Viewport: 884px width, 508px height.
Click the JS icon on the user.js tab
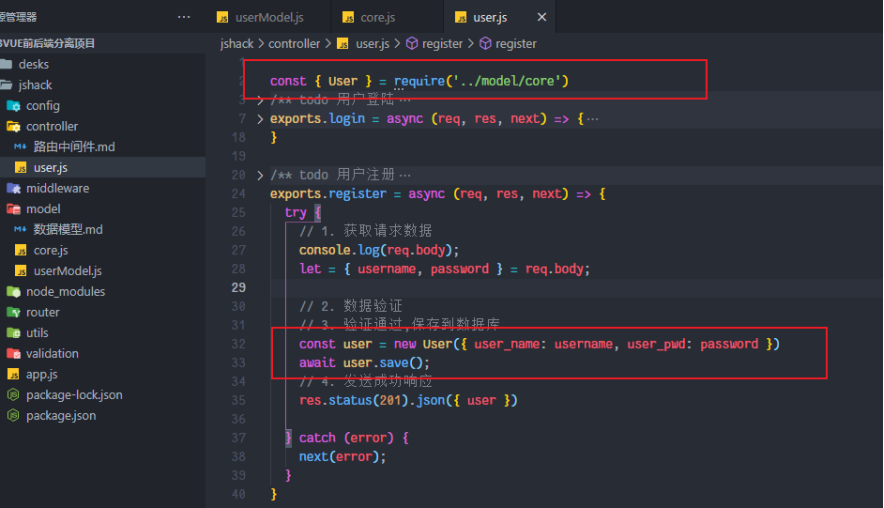click(461, 17)
